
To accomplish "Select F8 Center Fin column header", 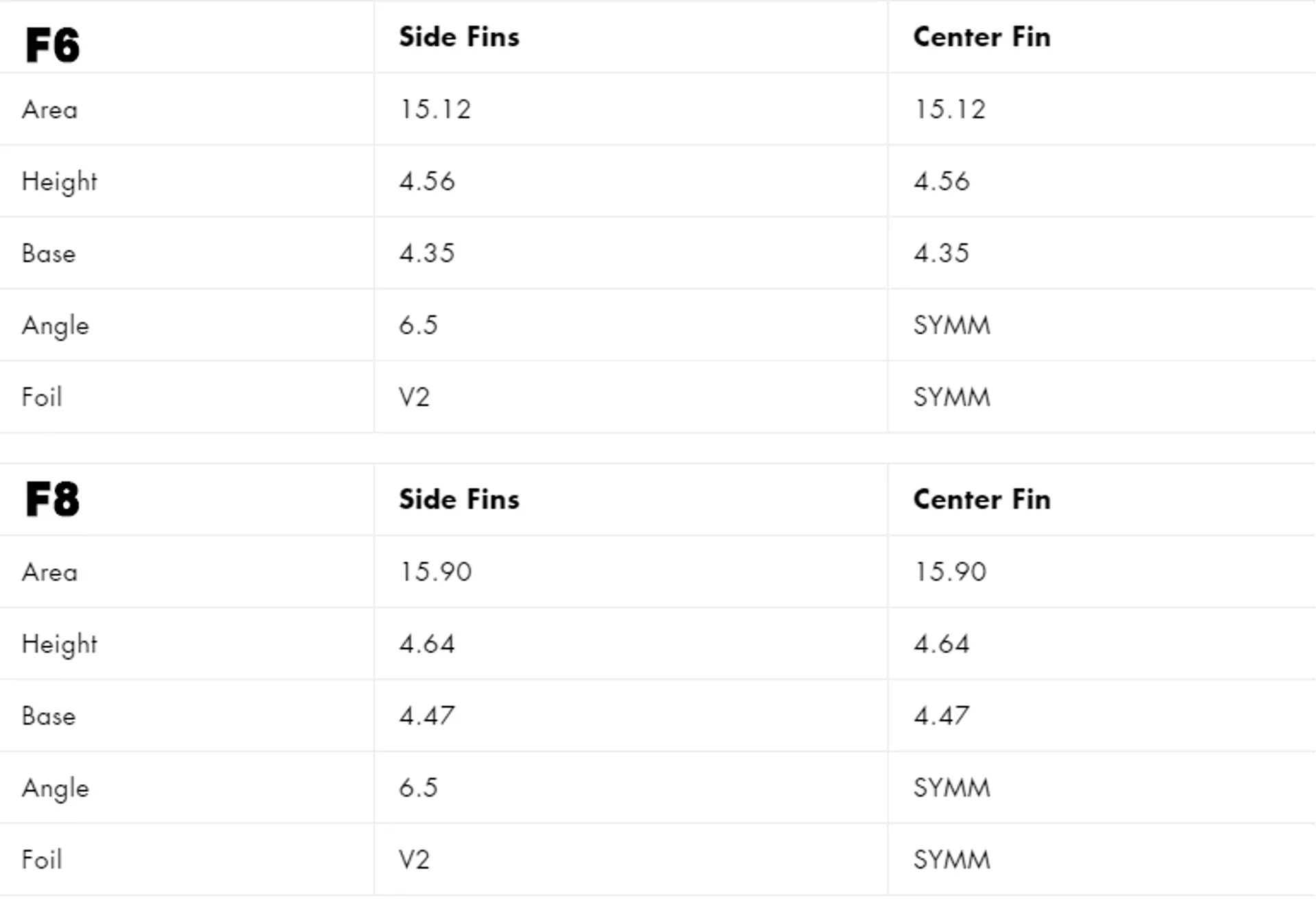I will 982,499.
